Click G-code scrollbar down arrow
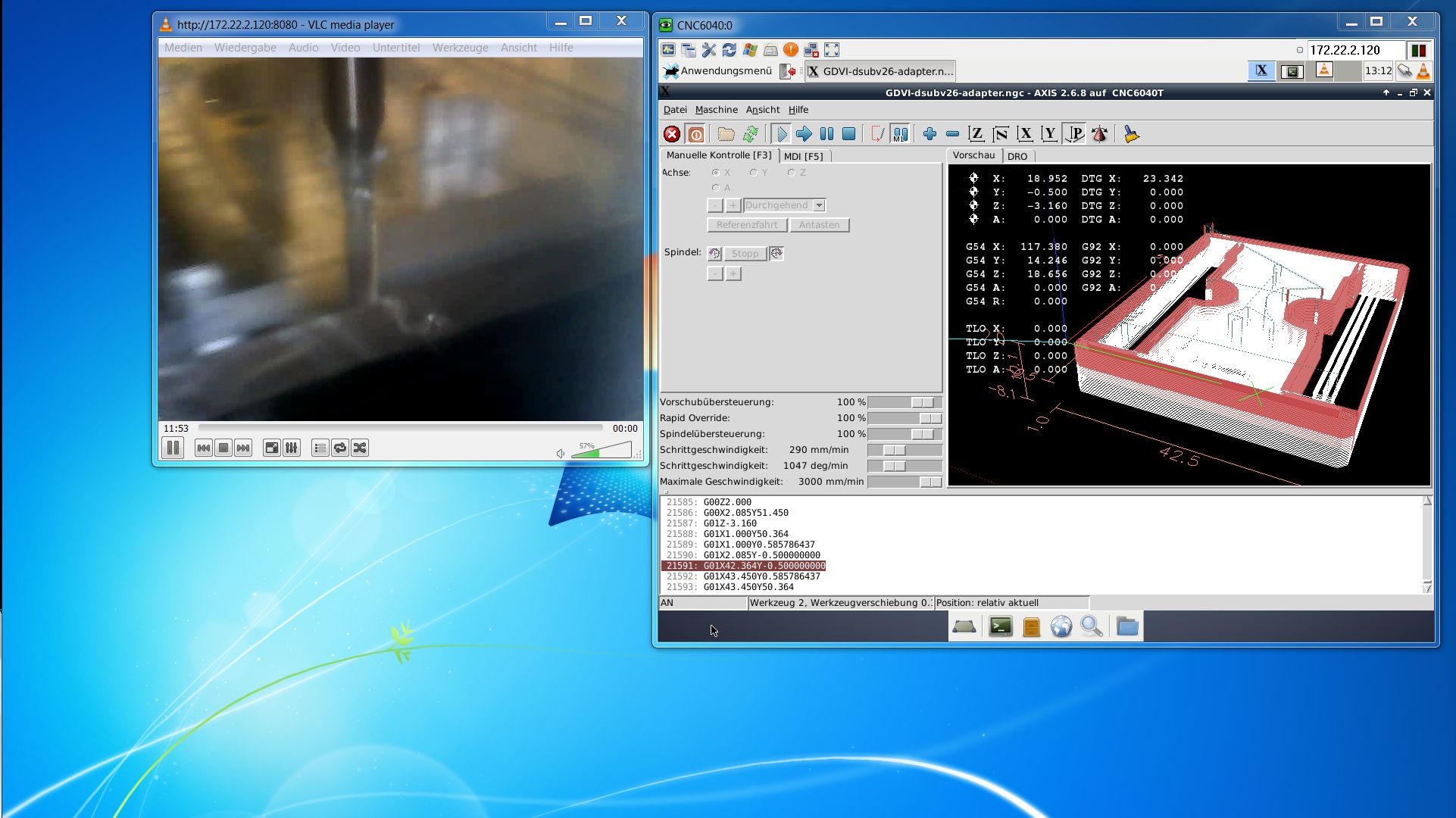Screen dimensions: 1456x818 coord(1427,588)
